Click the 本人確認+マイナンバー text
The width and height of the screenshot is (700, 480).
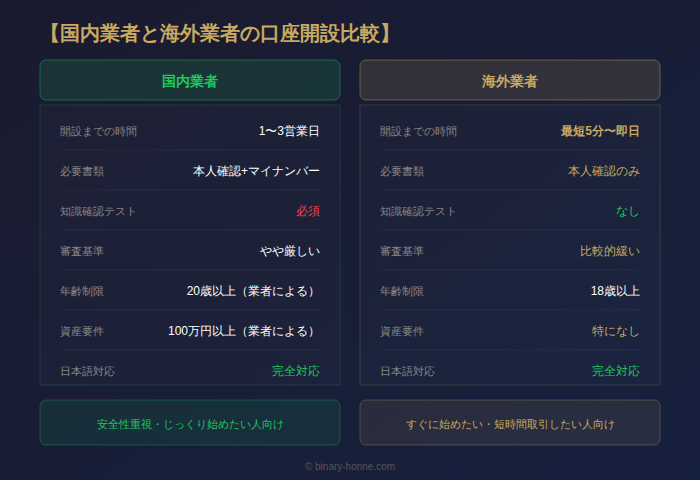coord(256,171)
